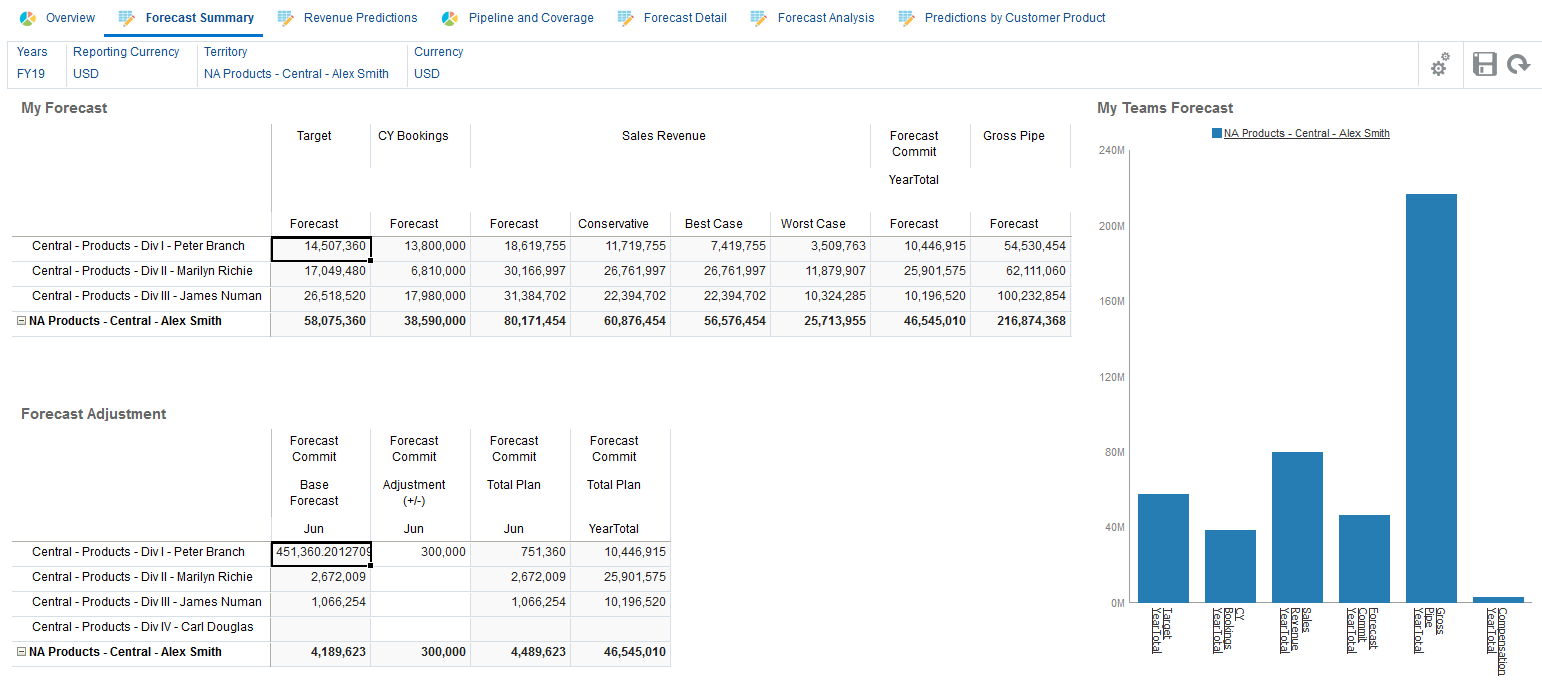The image size is (1542, 694).
Task: Refresh data with the circular arrow icon
Action: pyautogui.click(x=1519, y=64)
